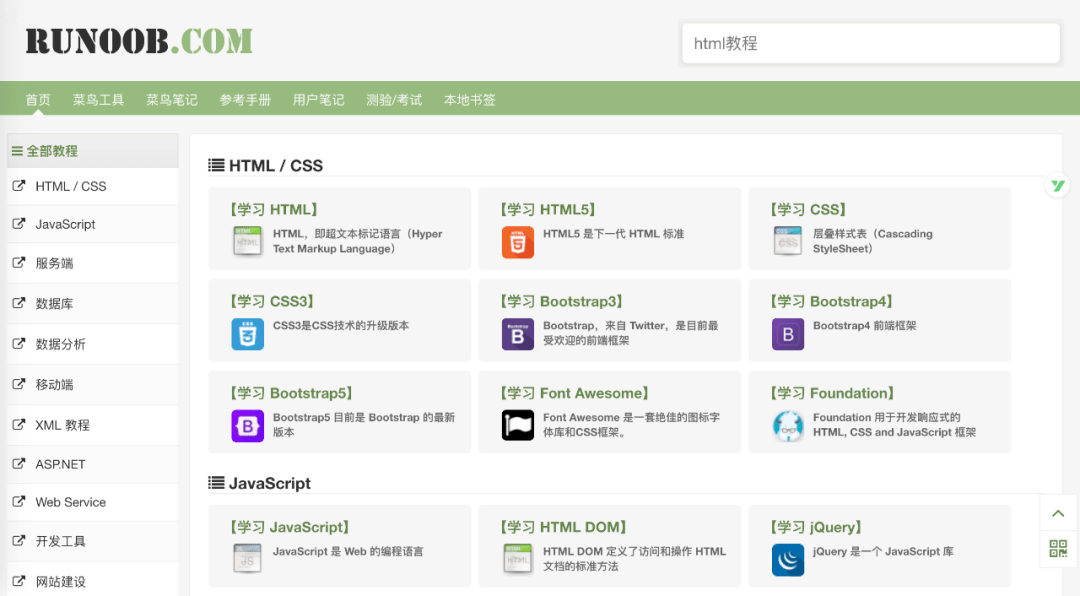
Task: Click the back-to-top arrow button
Action: click(1058, 513)
